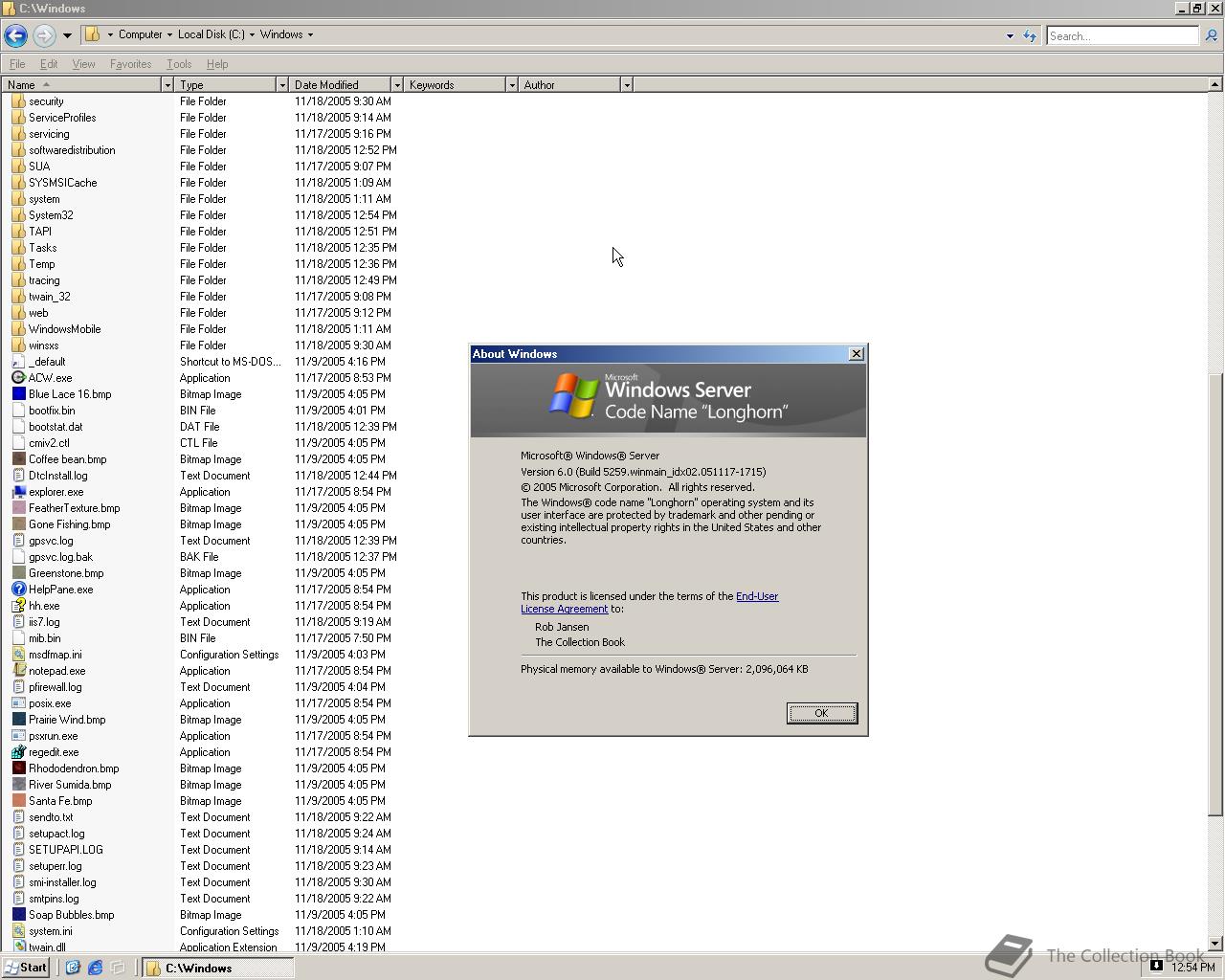Image resolution: width=1225 pixels, height=980 pixels.
Task: Click into the Search input field
Action: click(x=1122, y=35)
